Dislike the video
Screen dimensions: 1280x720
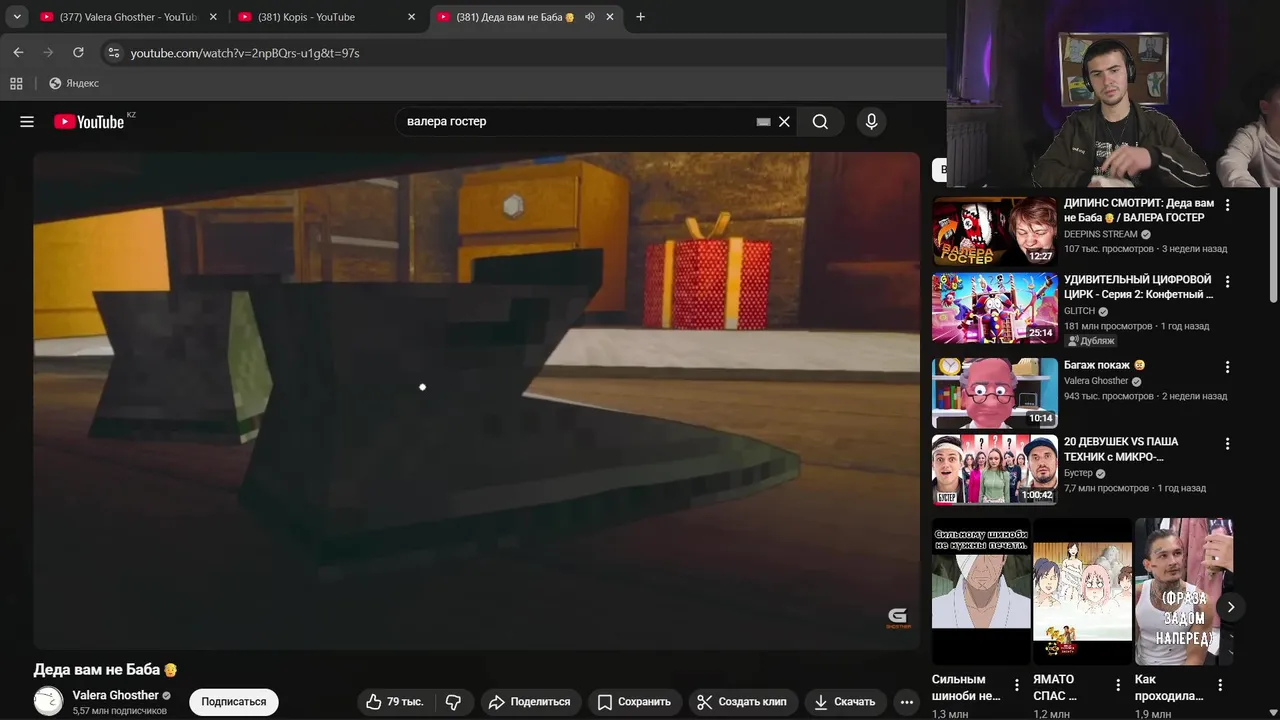453,702
